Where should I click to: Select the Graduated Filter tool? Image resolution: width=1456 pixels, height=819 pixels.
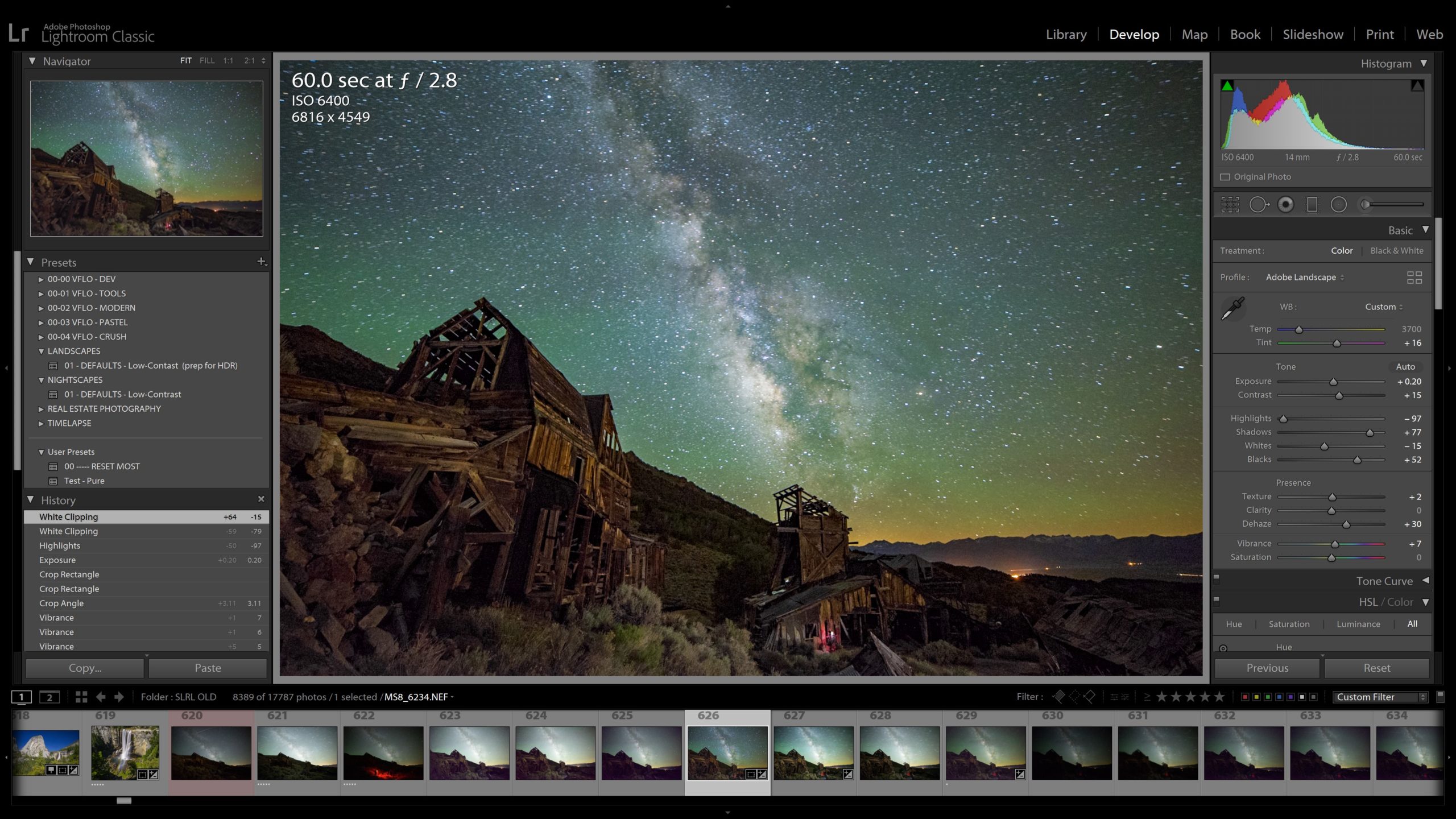(x=1312, y=204)
